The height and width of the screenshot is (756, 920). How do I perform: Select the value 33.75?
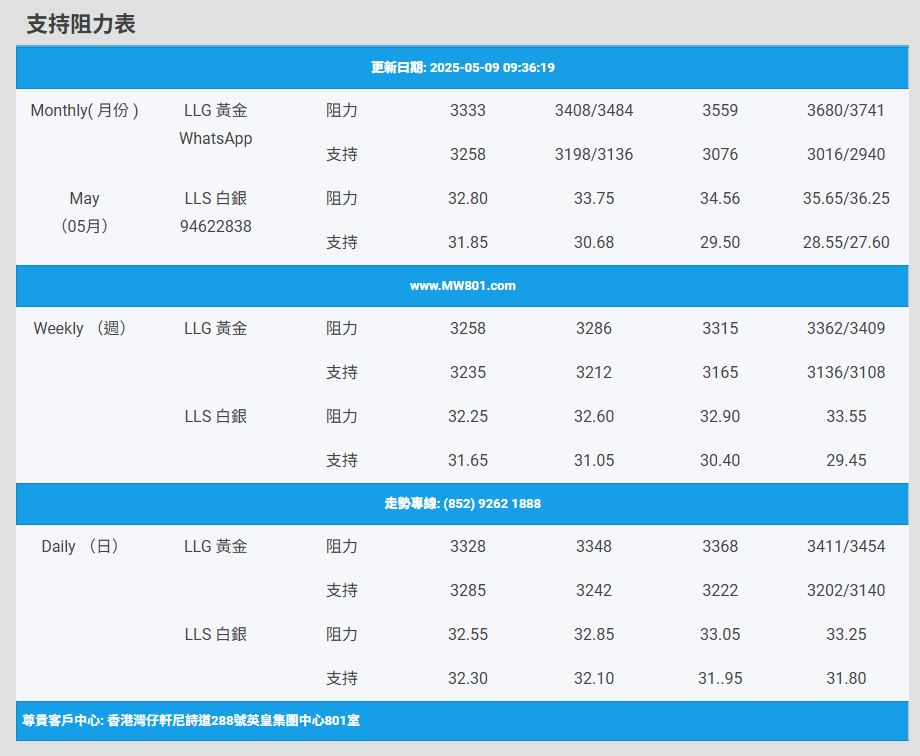594,198
